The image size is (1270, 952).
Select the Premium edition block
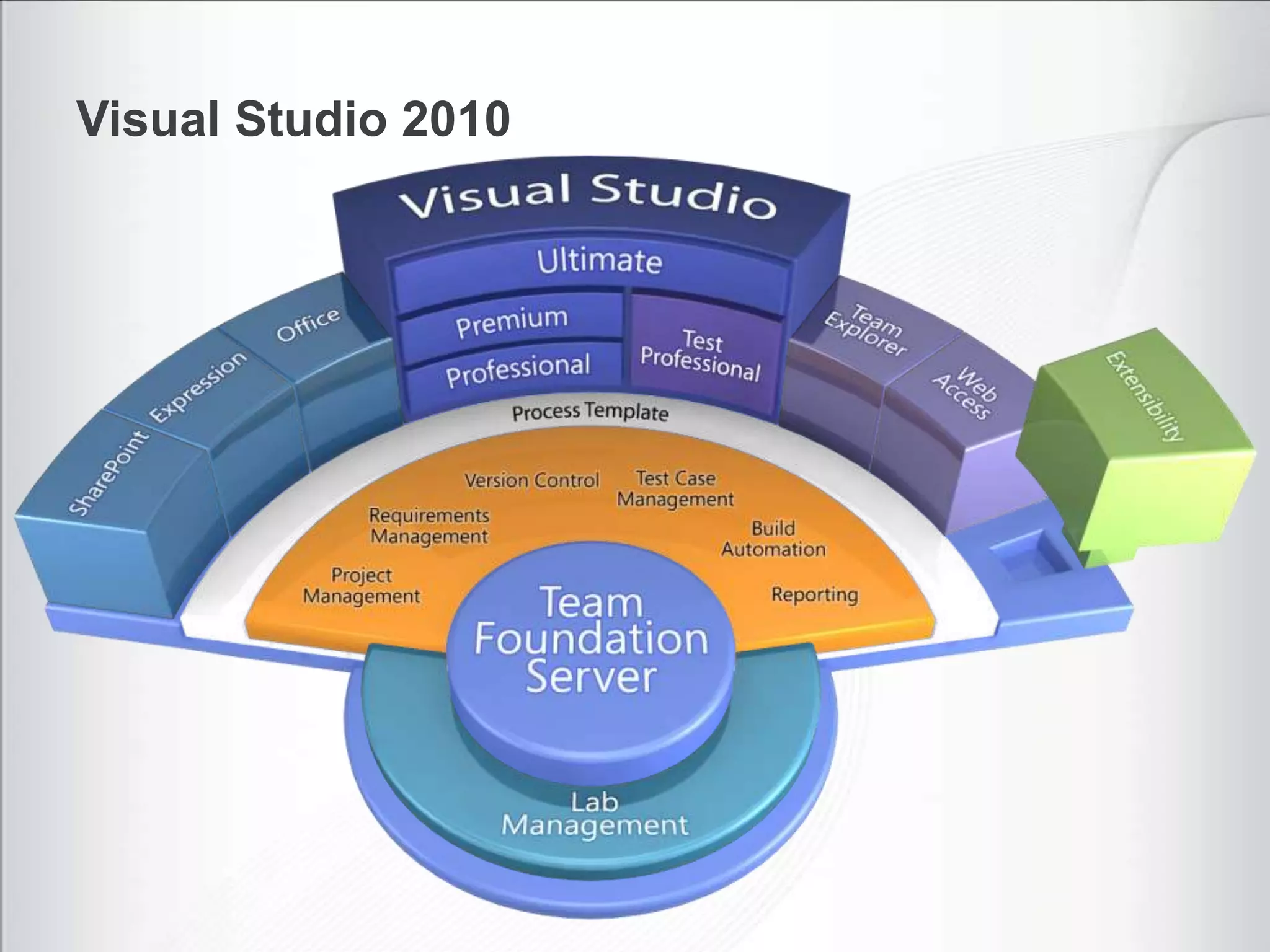tap(512, 321)
